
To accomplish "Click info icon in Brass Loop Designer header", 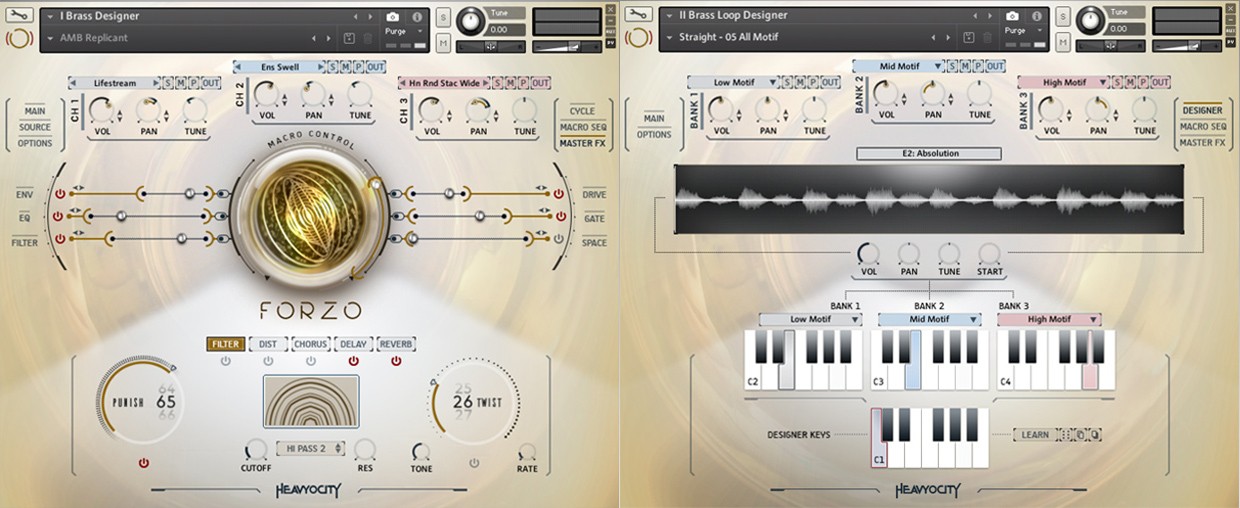I will click(x=1036, y=16).
